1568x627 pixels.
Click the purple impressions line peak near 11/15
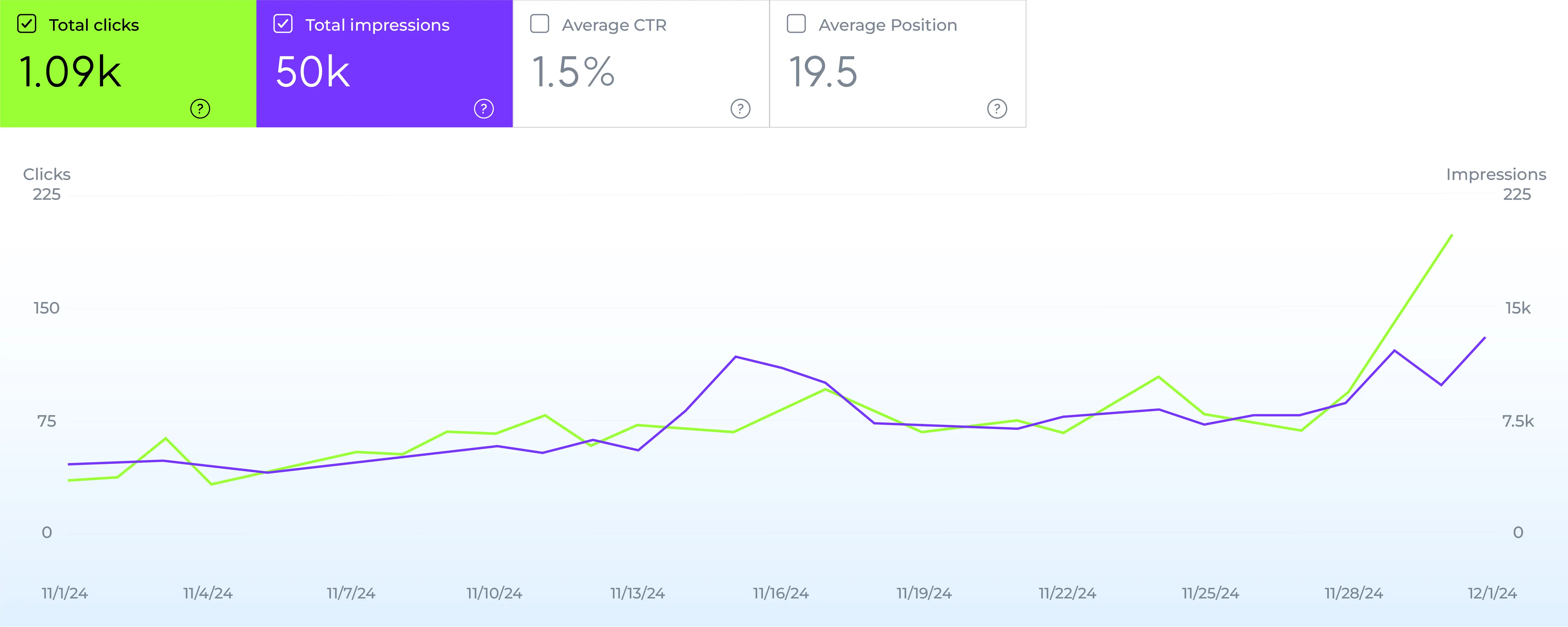pyautogui.click(x=737, y=357)
